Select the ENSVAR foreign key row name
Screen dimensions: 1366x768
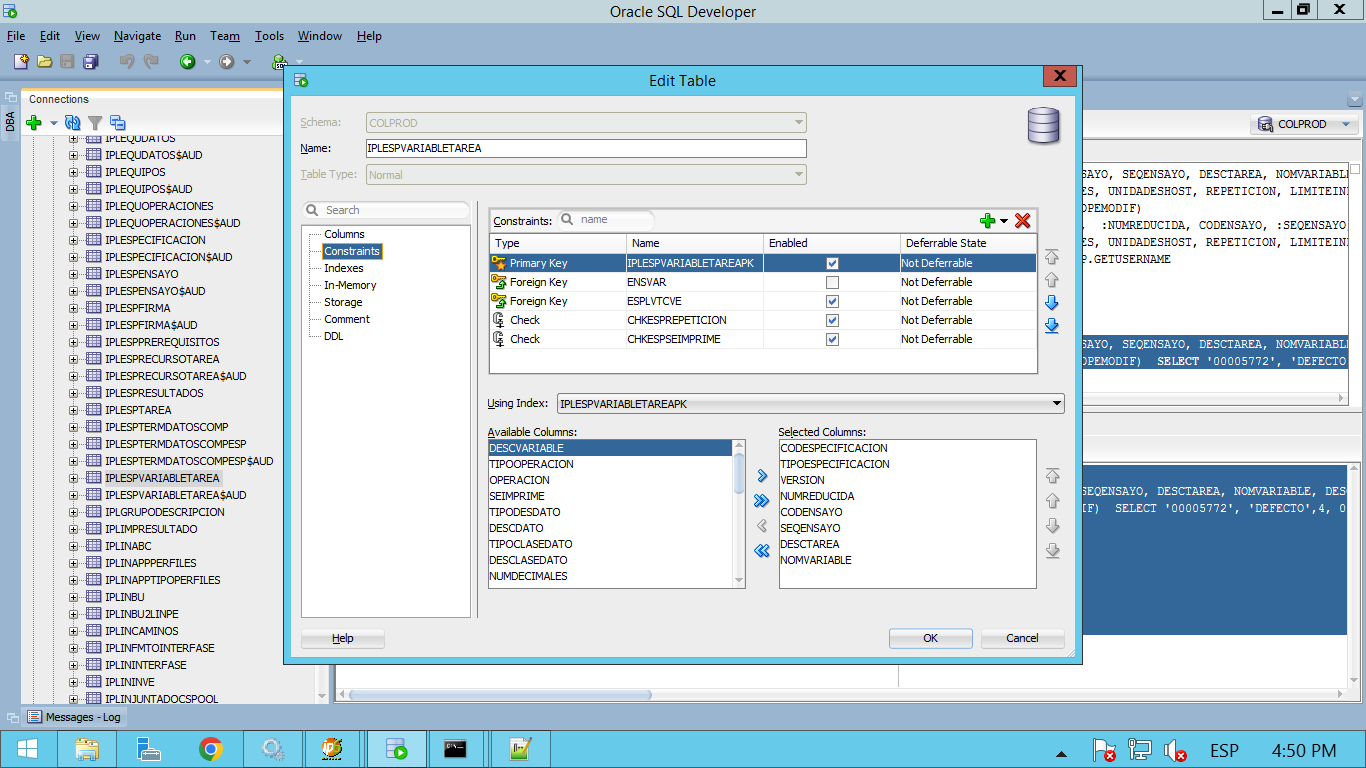tap(647, 282)
